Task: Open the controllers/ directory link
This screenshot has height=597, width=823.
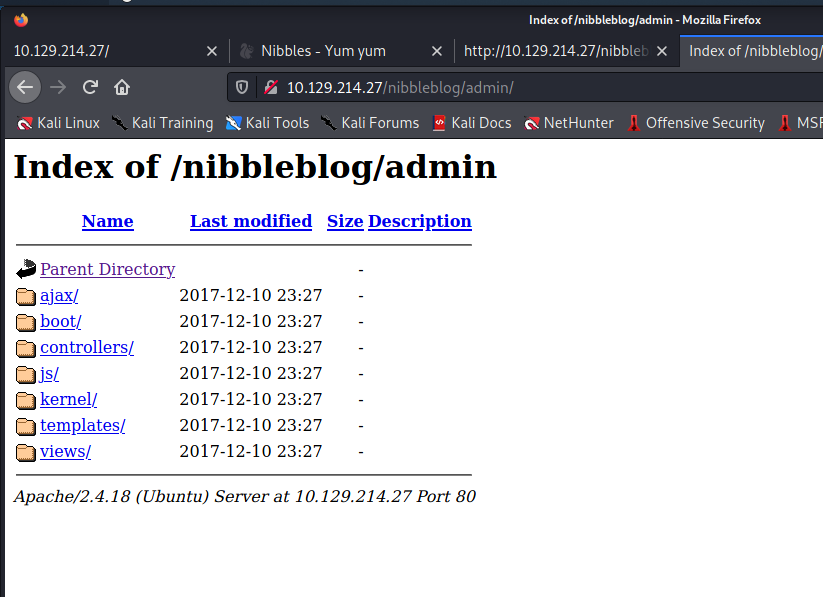Action: click(87, 347)
